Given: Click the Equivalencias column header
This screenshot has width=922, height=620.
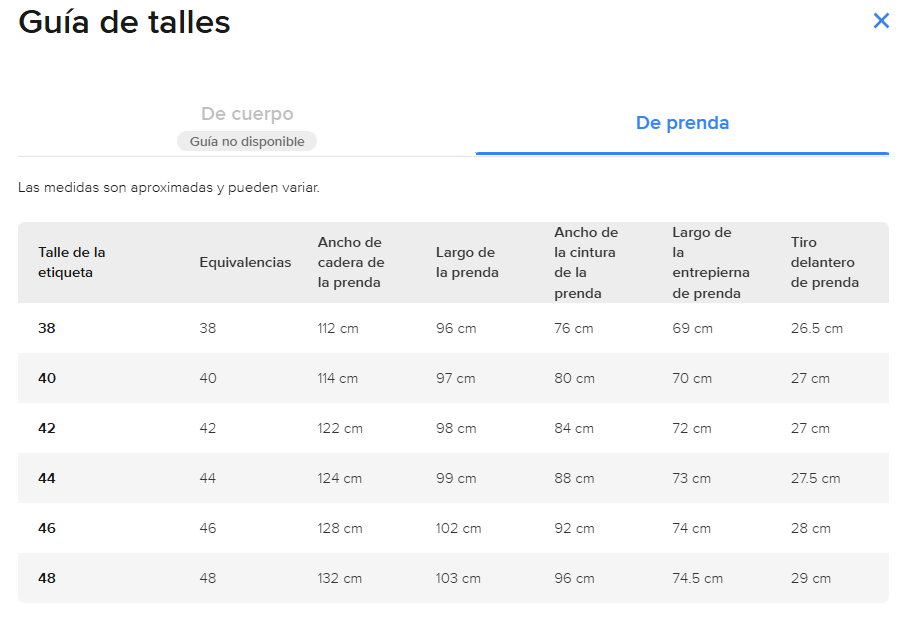Looking at the screenshot, I should click(245, 262).
